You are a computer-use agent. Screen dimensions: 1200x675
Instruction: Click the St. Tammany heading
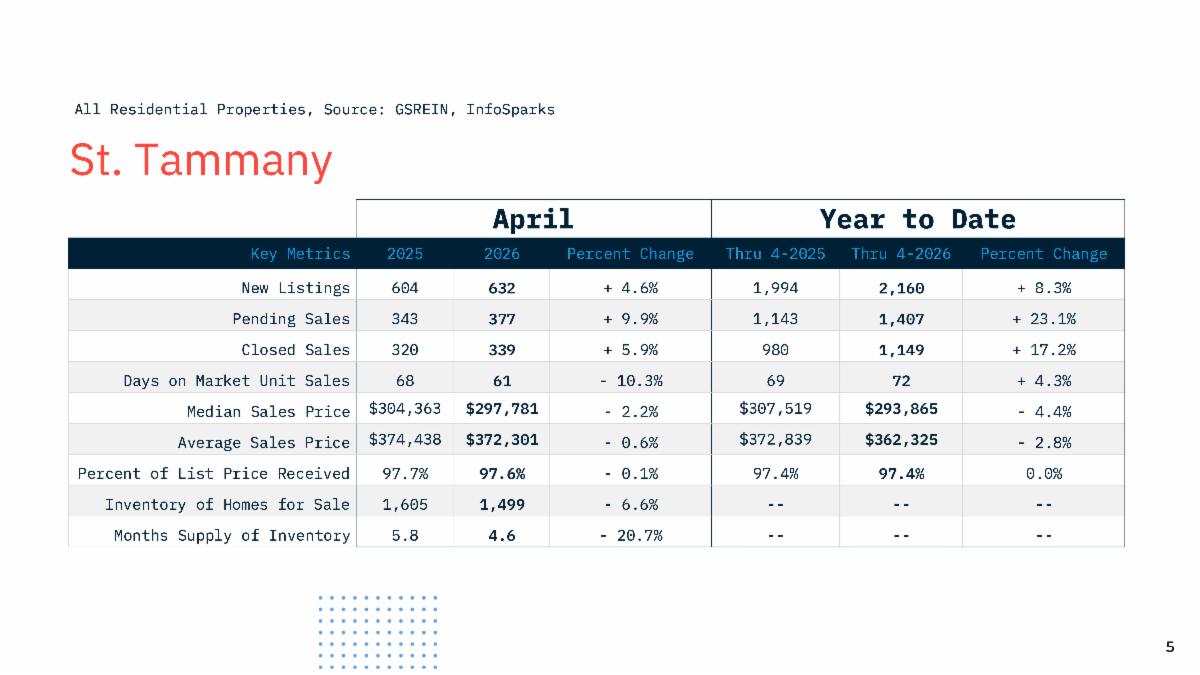[x=200, y=161]
